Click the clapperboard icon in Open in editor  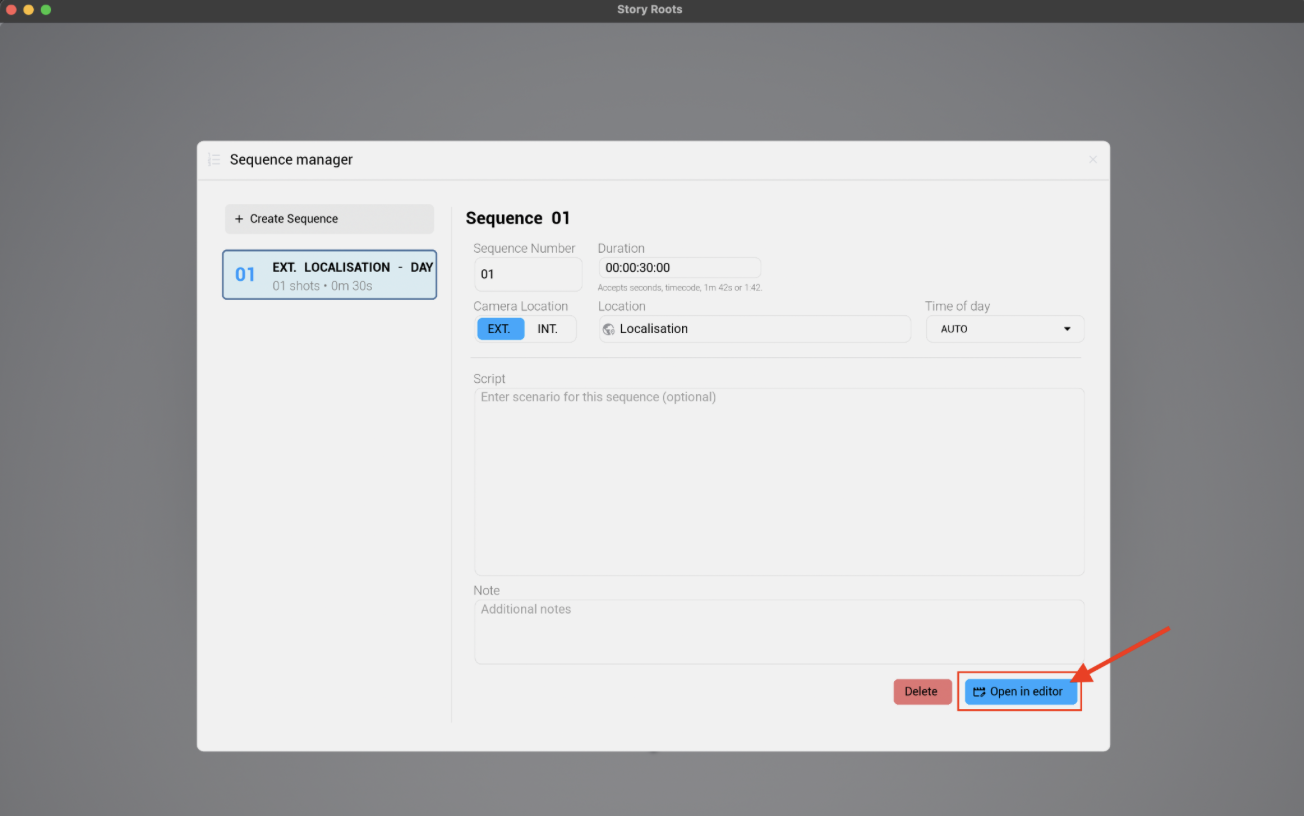coord(980,692)
